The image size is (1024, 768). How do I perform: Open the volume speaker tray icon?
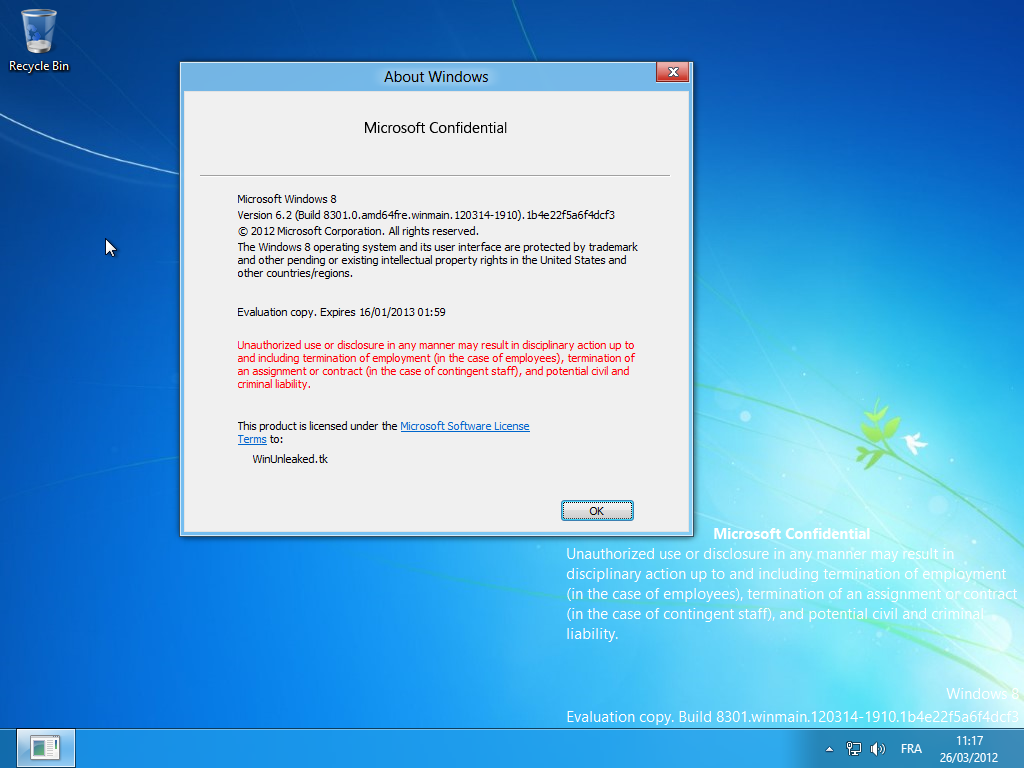878,748
